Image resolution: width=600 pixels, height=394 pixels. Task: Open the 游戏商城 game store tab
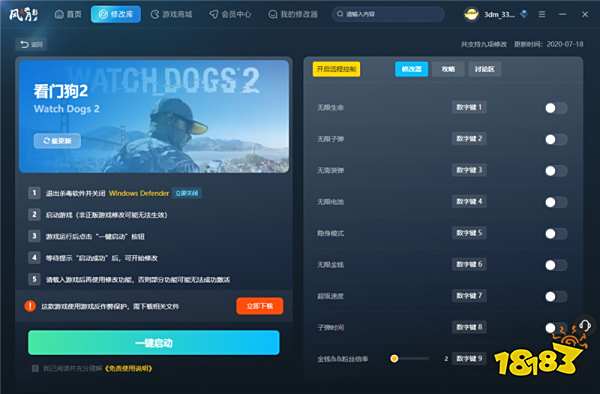click(171, 15)
